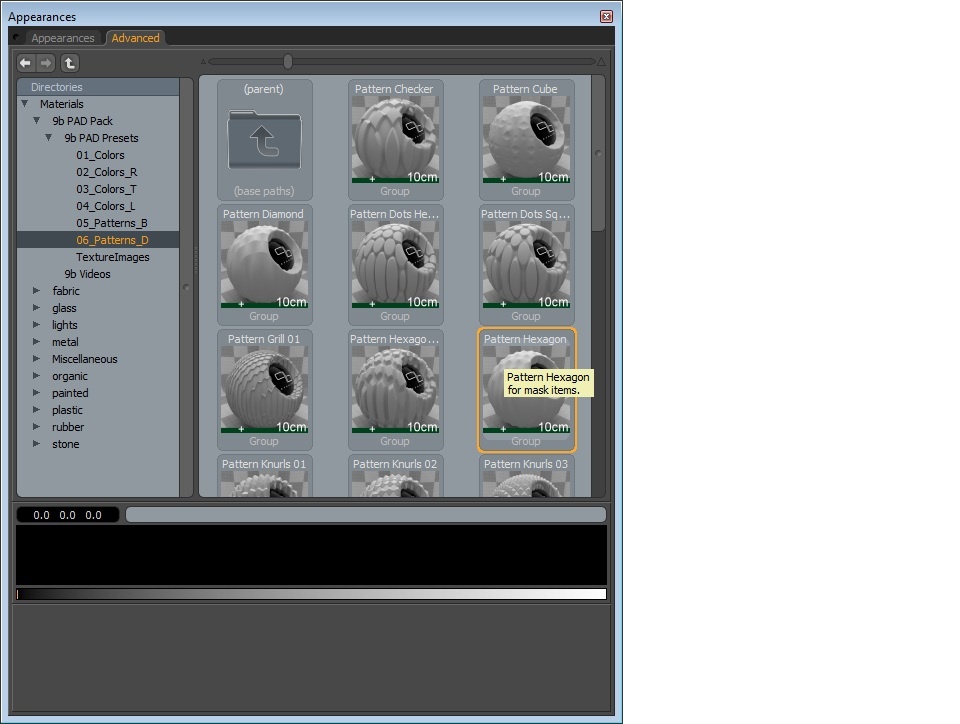
Task: Click the forward navigation arrow button
Action: (x=46, y=62)
